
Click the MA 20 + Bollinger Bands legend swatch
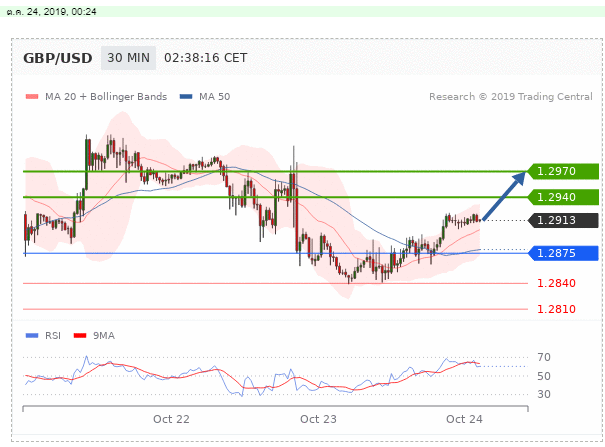(x=32, y=96)
